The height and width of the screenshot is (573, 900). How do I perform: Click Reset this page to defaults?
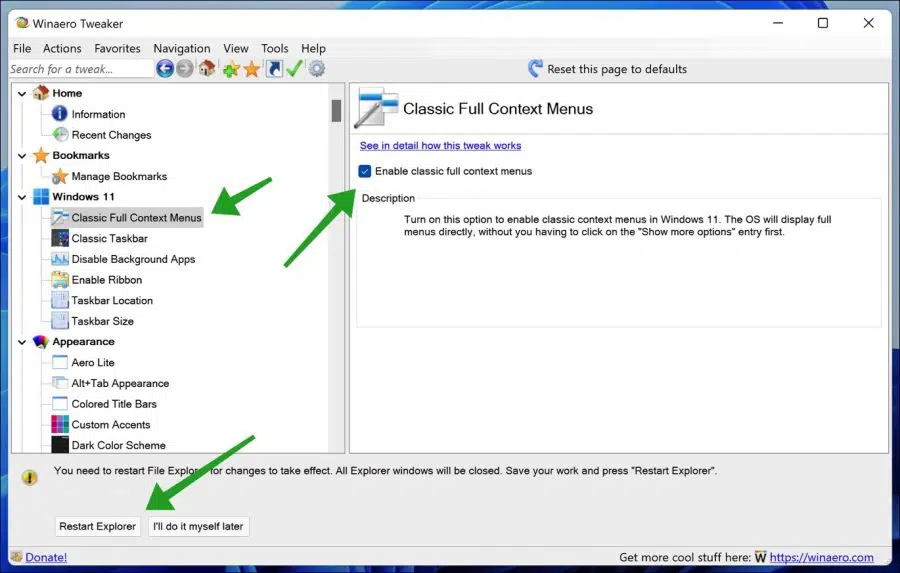click(x=617, y=69)
